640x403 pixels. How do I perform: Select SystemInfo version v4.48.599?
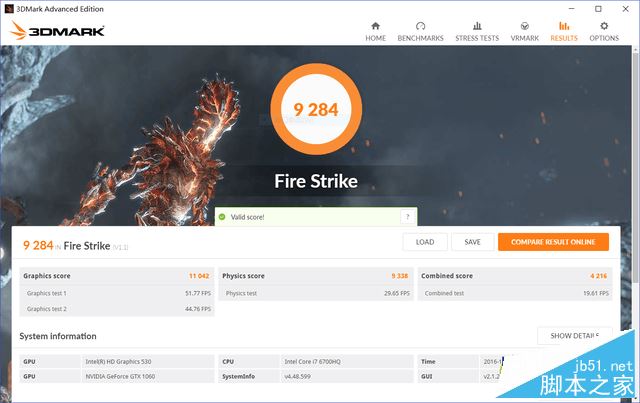click(x=297, y=376)
